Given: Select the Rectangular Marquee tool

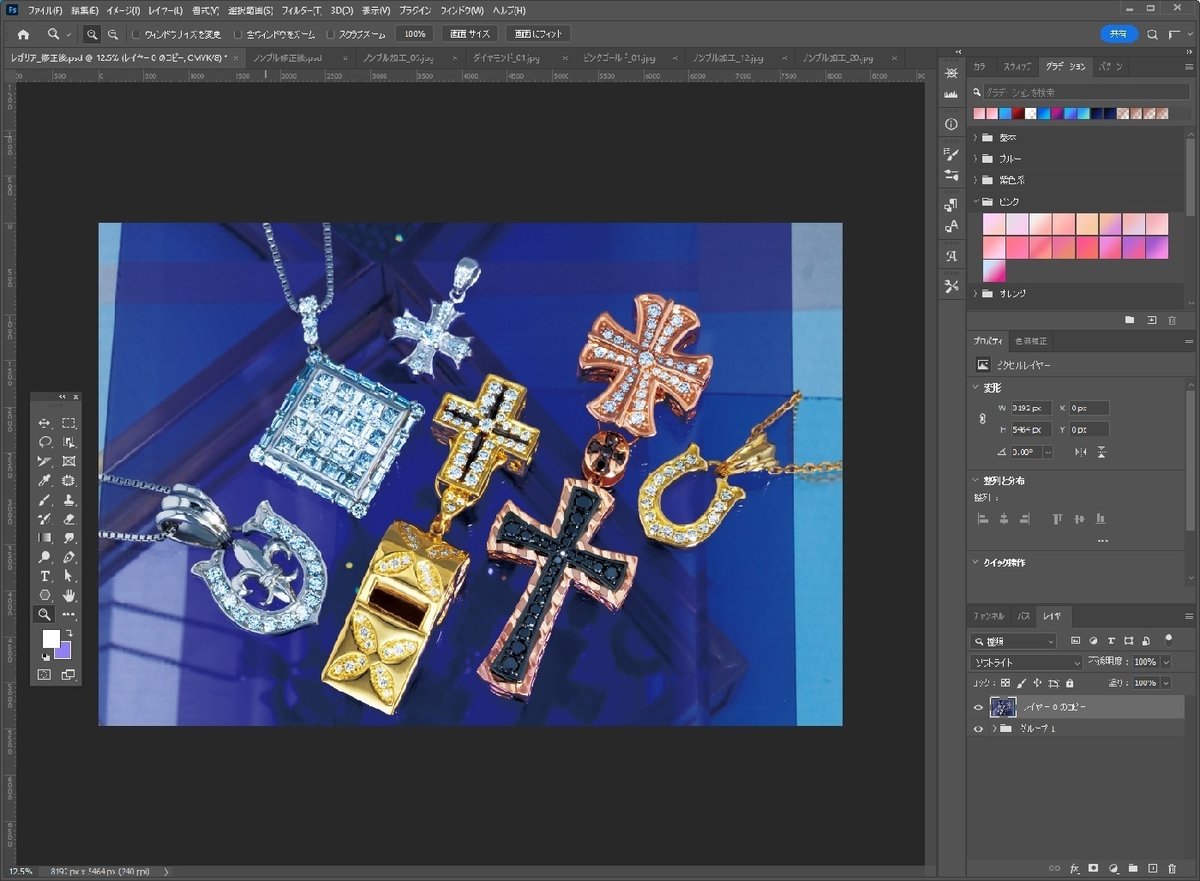Looking at the screenshot, I should tap(69, 423).
